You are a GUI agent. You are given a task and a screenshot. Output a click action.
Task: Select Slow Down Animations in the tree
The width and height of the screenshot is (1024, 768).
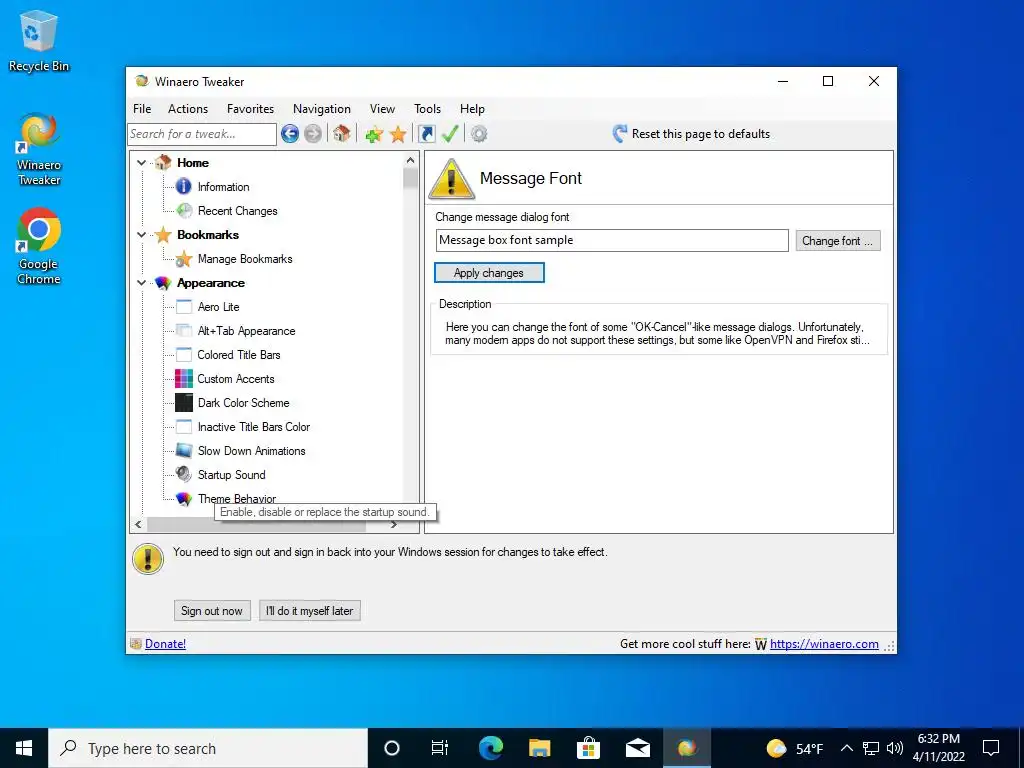point(251,451)
